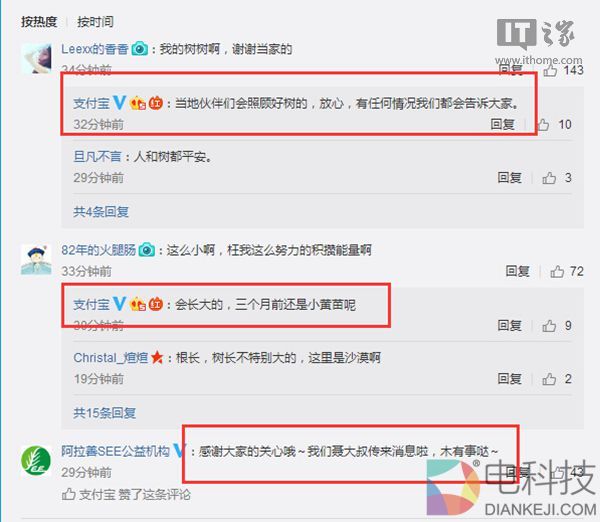The image size is (600, 522).
Task: Like 82年的火腿肠's comment showing 72
Action: (x=557, y=272)
